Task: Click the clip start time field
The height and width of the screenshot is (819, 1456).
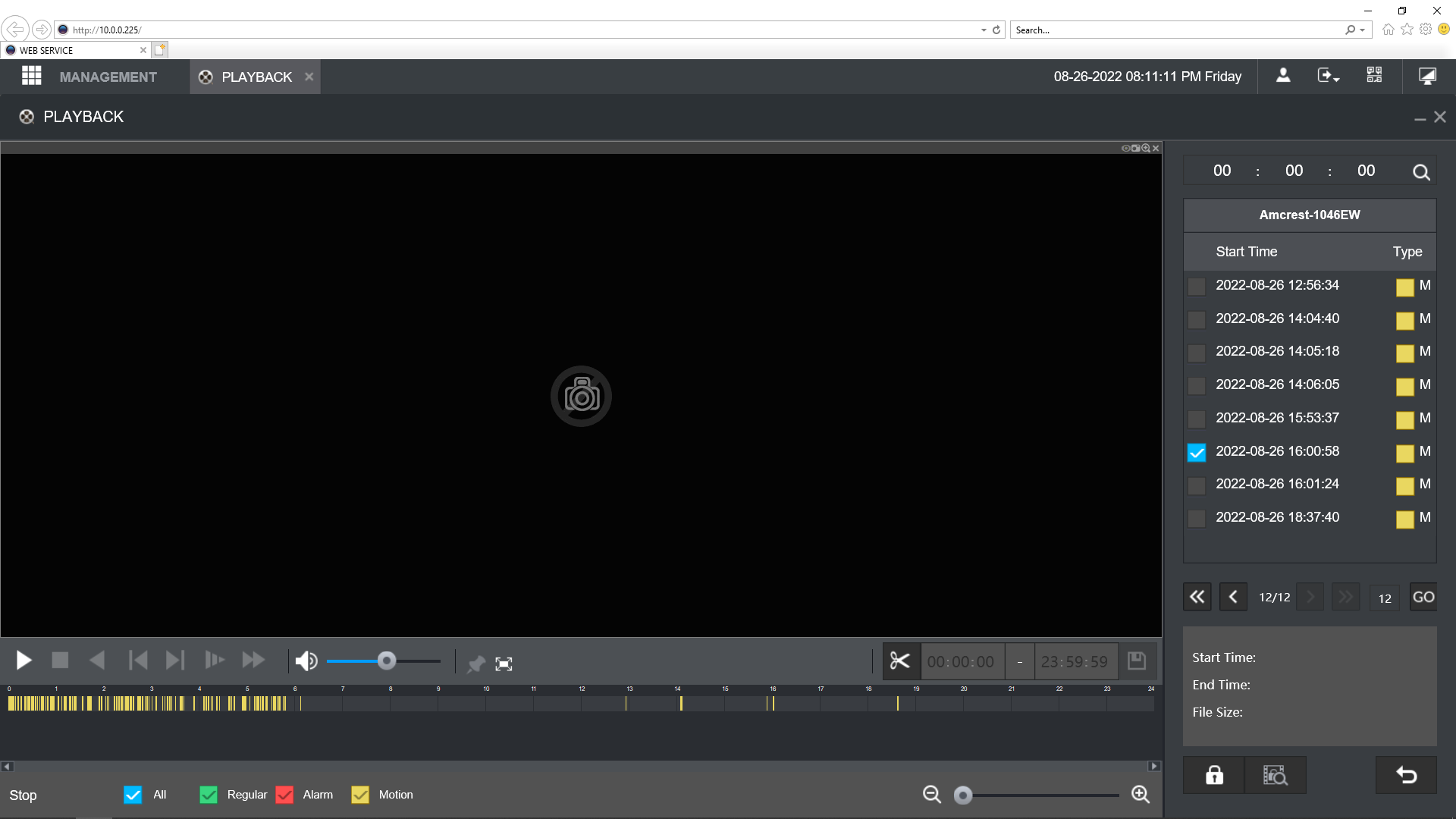Action: pyautogui.click(x=961, y=662)
